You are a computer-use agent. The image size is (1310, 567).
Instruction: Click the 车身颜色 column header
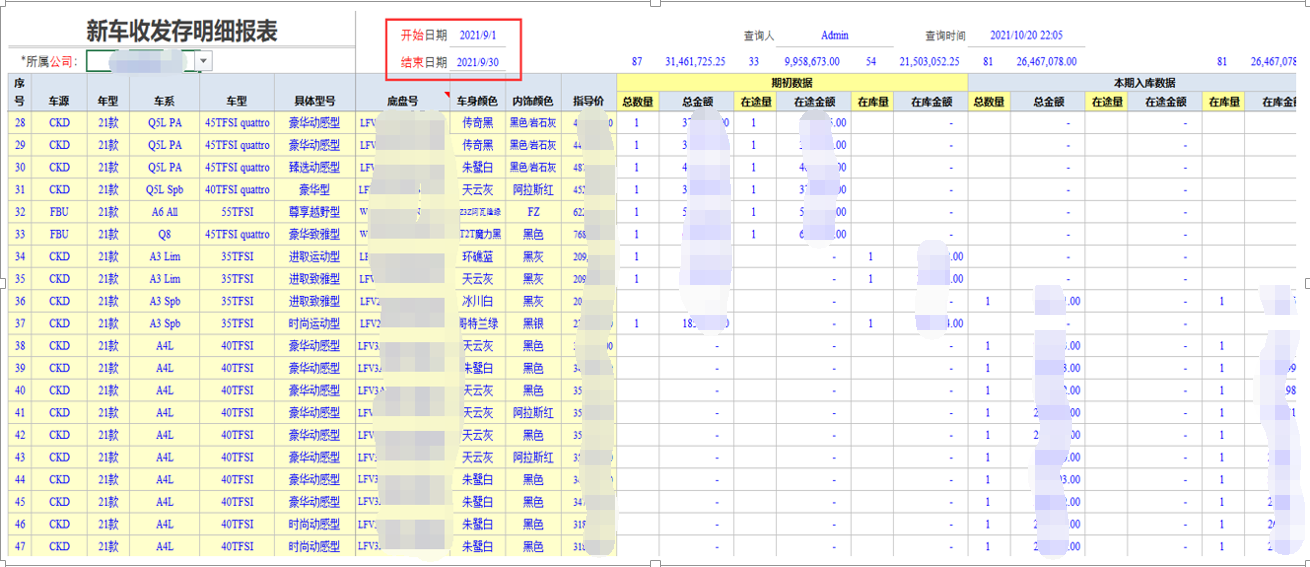pyautogui.click(x=476, y=101)
